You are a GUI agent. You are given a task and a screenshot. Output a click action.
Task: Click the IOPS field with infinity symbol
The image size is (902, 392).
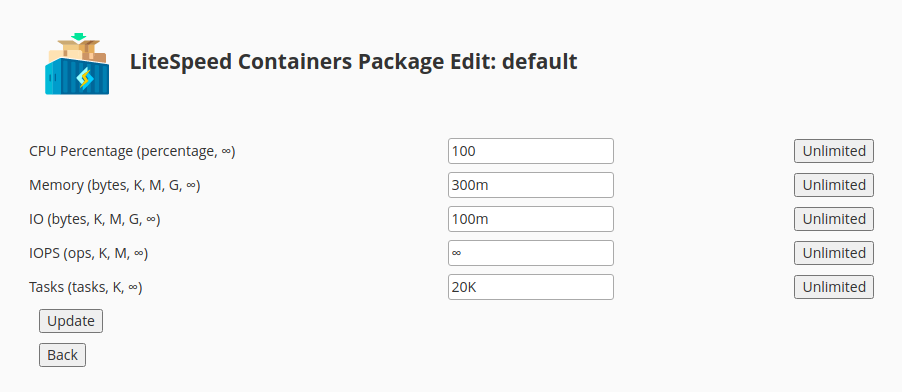[530, 253]
